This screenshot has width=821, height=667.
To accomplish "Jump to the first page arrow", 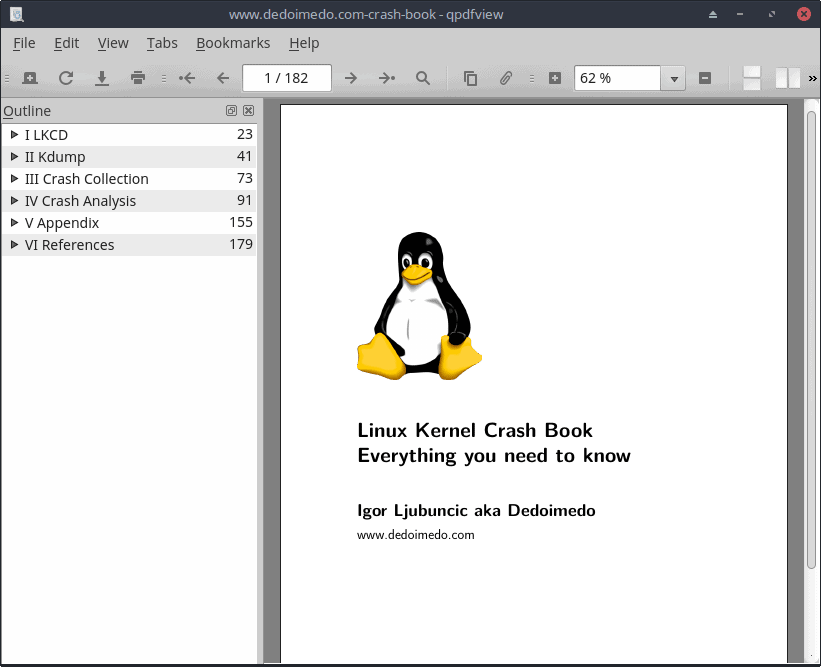I will pyautogui.click(x=187, y=78).
